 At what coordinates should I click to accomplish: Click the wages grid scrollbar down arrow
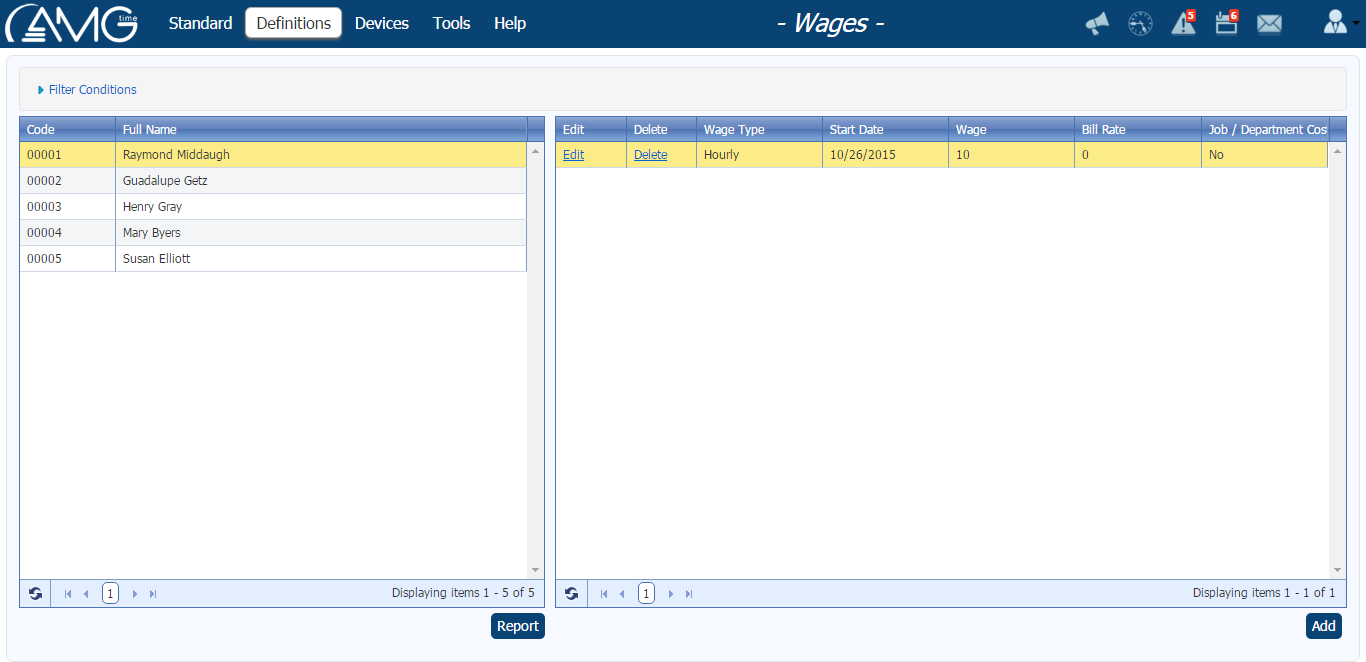1337,570
